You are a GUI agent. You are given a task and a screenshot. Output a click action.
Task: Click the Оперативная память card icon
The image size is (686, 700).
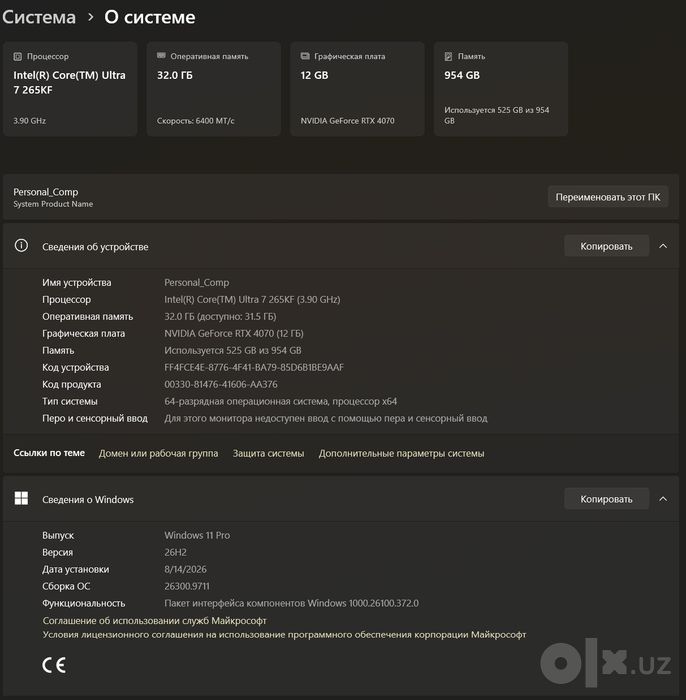click(161, 56)
